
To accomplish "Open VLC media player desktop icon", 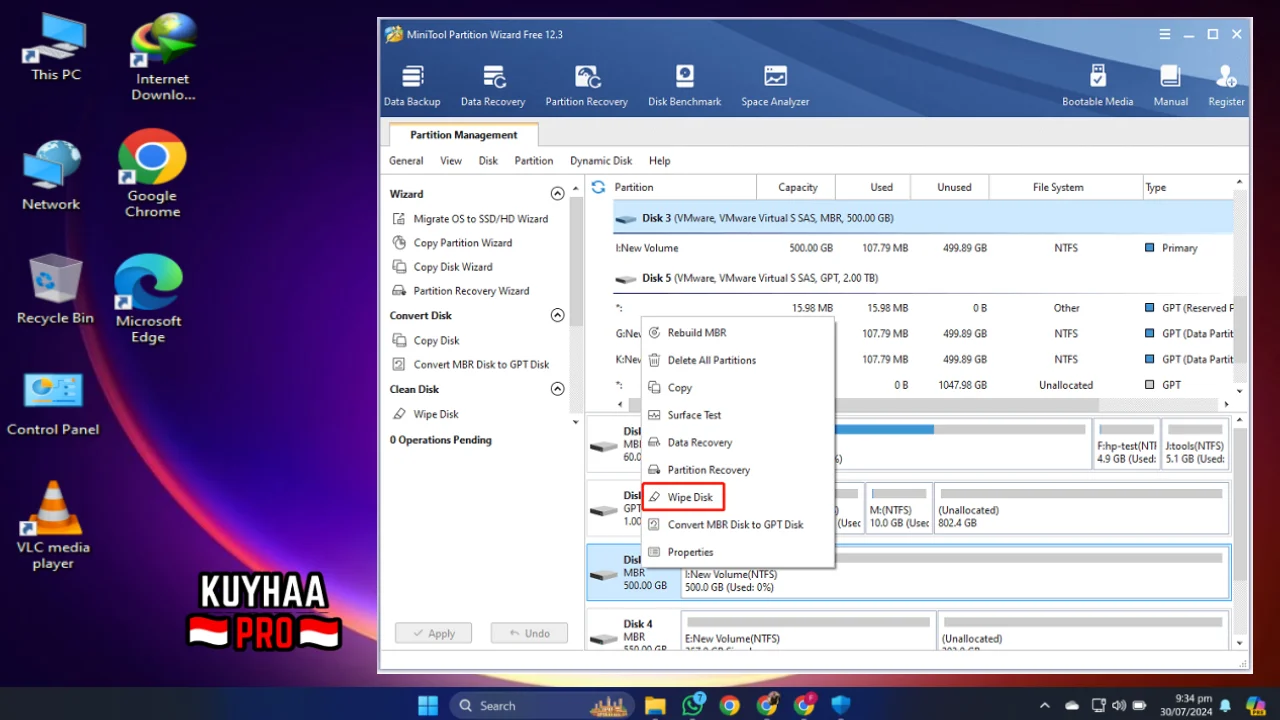I will click(53, 526).
